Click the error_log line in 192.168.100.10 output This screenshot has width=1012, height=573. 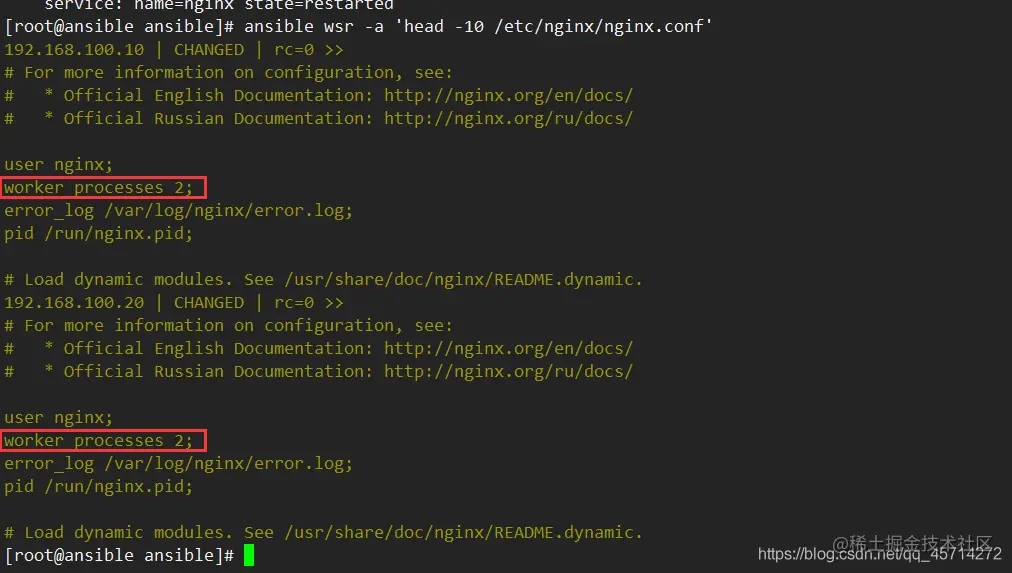click(x=179, y=211)
